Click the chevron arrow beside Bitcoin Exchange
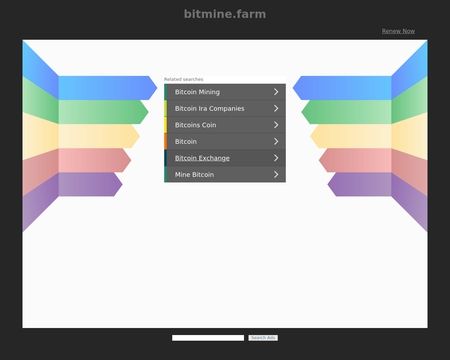Image resolution: width=450 pixels, height=360 pixels. (276, 158)
